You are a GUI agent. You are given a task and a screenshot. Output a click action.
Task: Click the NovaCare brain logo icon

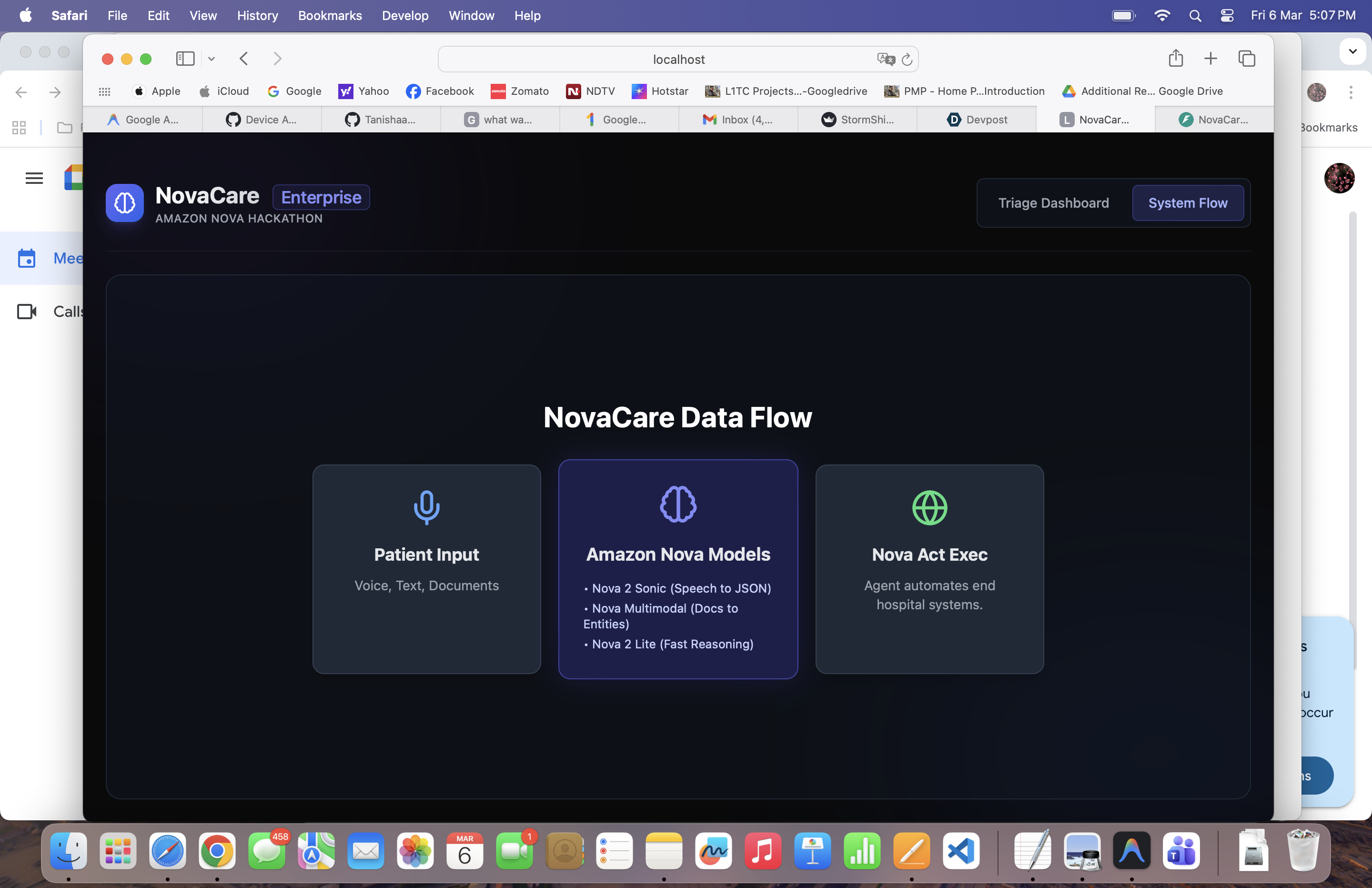124,203
